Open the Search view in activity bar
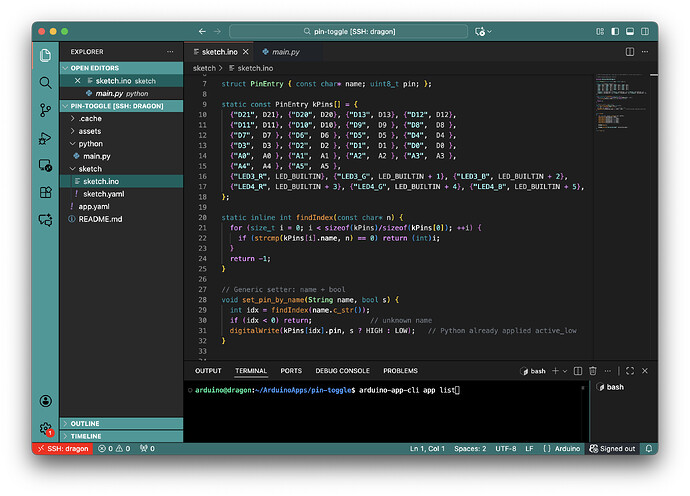 click(45, 82)
